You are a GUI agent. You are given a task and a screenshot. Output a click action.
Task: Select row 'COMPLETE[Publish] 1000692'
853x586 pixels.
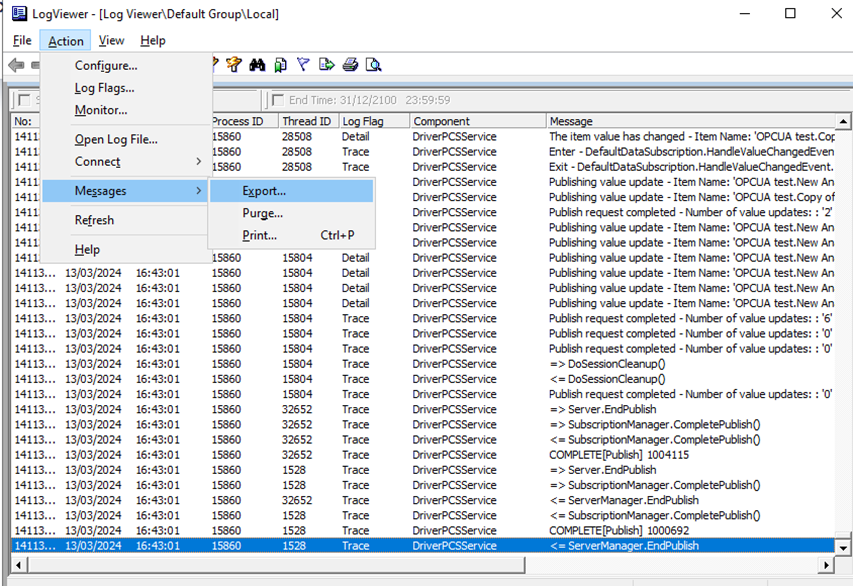pyautogui.click(x=423, y=531)
